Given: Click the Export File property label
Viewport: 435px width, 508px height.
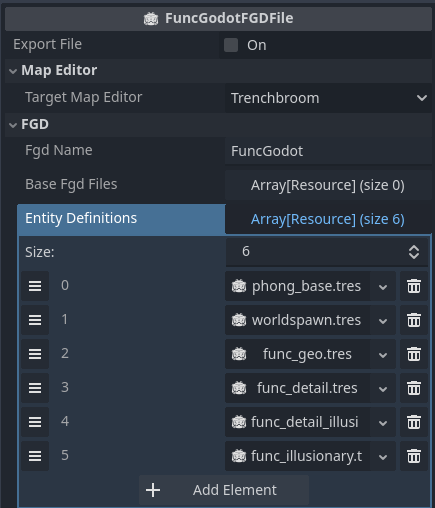Looking at the screenshot, I should click(47, 44).
